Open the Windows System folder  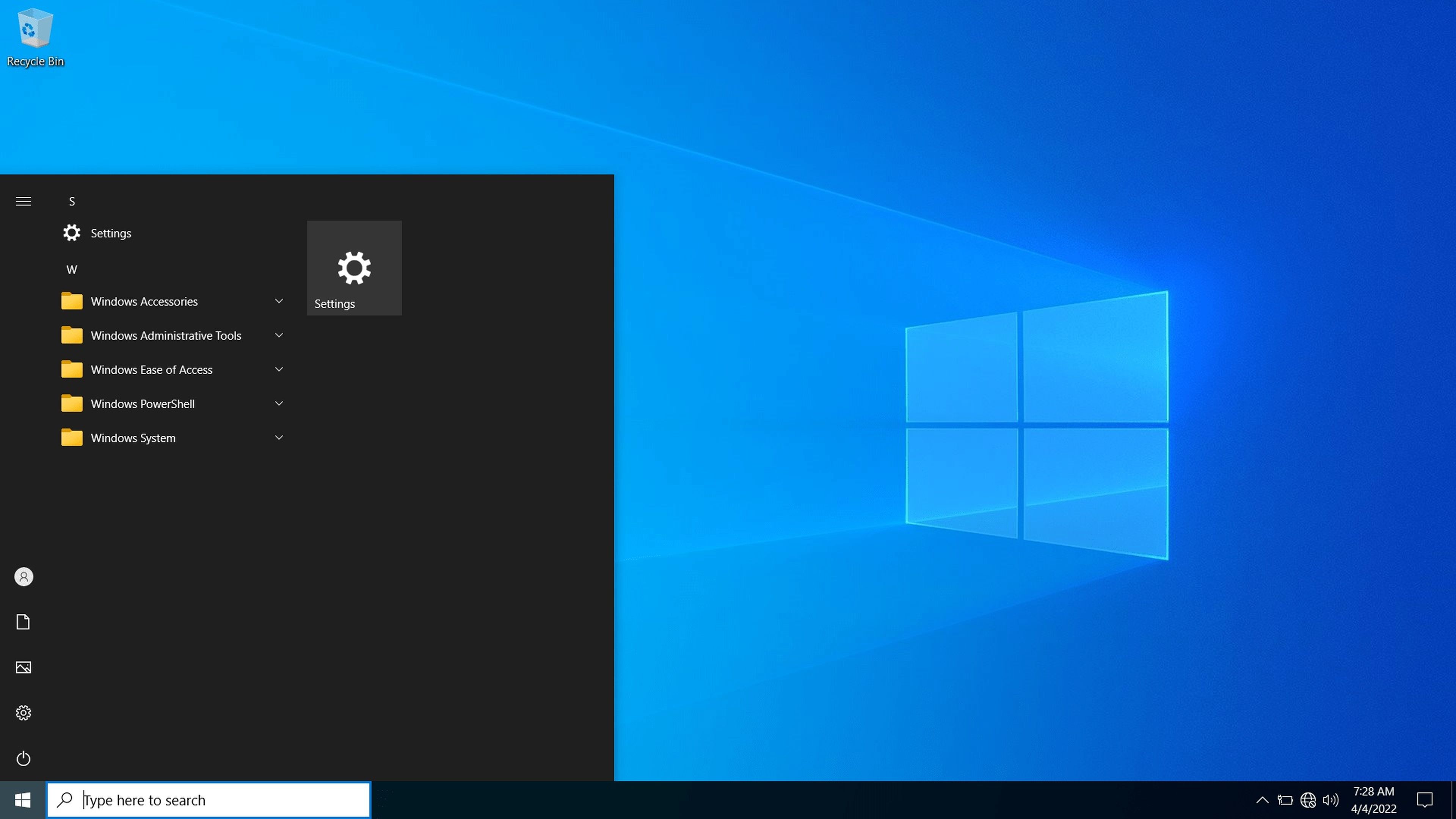tap(133, 437)
